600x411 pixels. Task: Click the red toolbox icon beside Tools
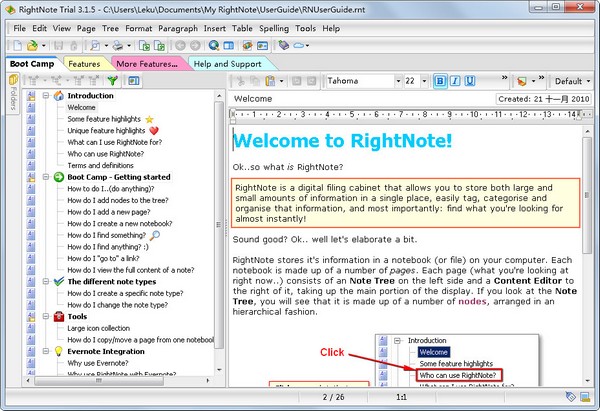tap(59, 316)
